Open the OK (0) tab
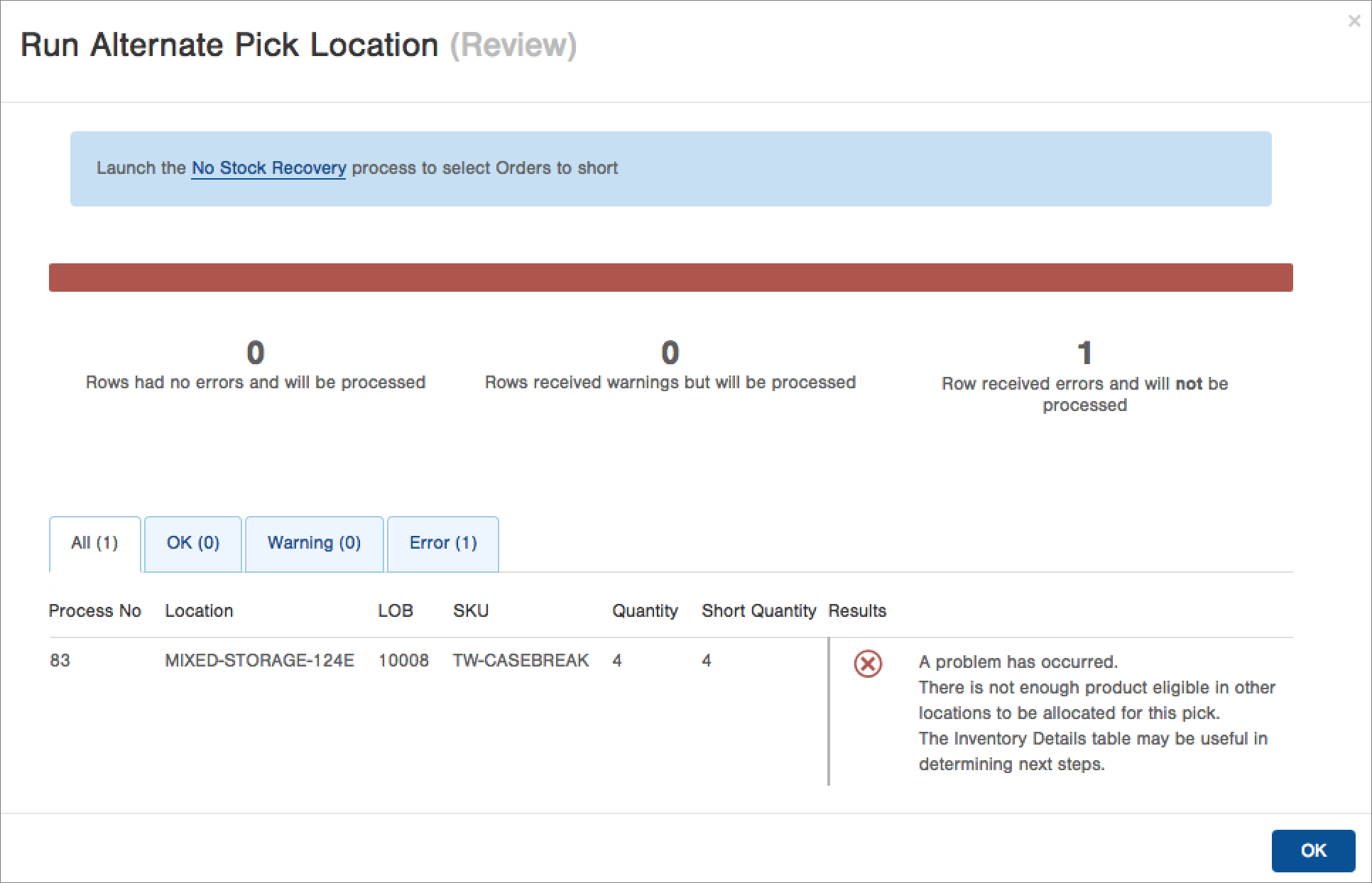Viewport: 1372px width, 883px height. (x=193, y=543)
